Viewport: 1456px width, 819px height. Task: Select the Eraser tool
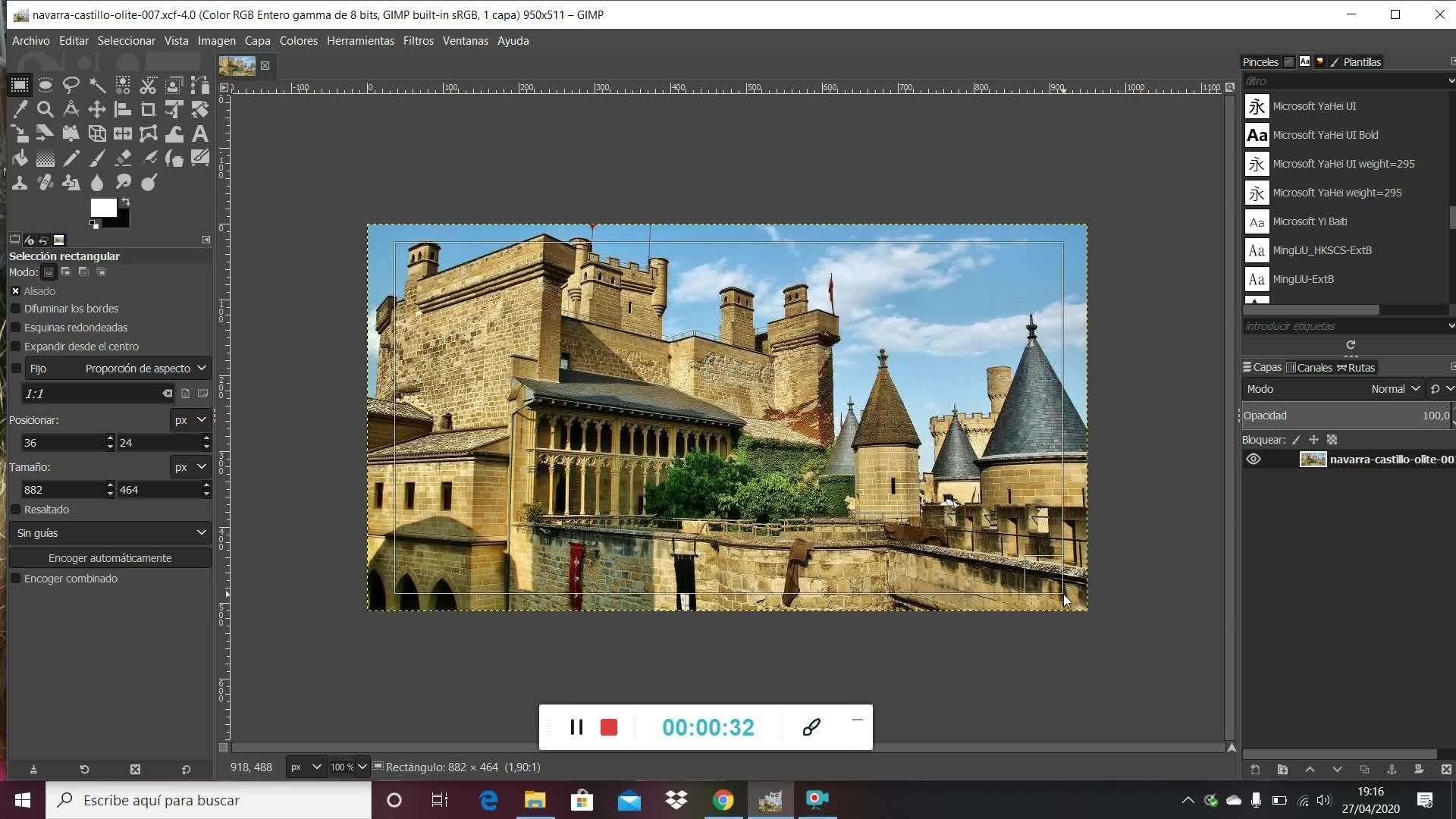(123, 158)
